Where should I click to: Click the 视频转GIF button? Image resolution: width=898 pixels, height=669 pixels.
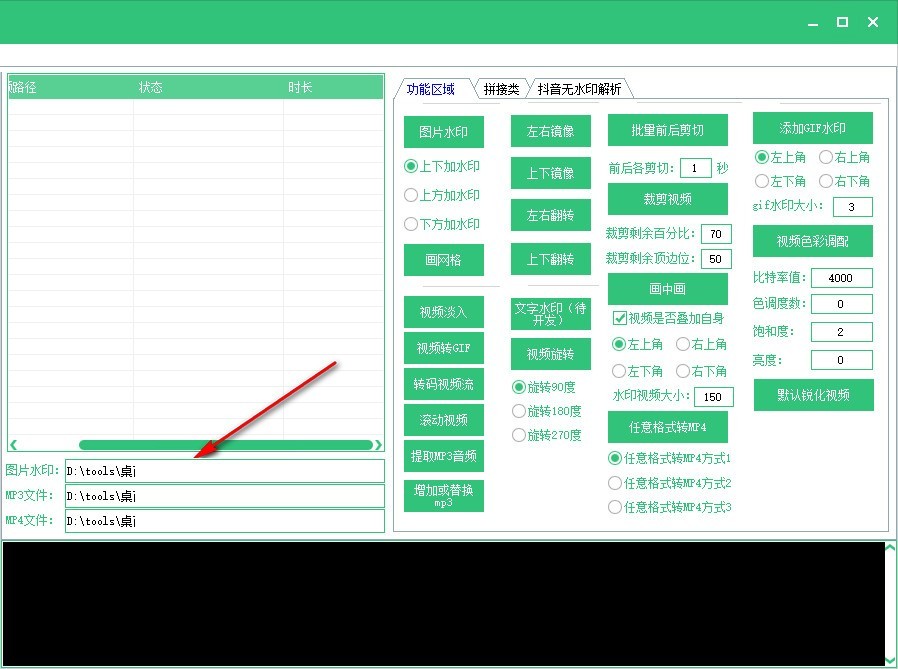(444, 348)
